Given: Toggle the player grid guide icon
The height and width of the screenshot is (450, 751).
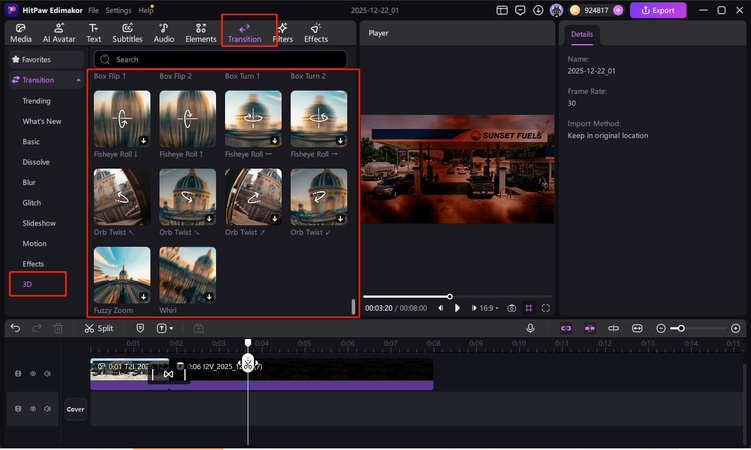Looking at the screenshot, I should pos(529,308).
